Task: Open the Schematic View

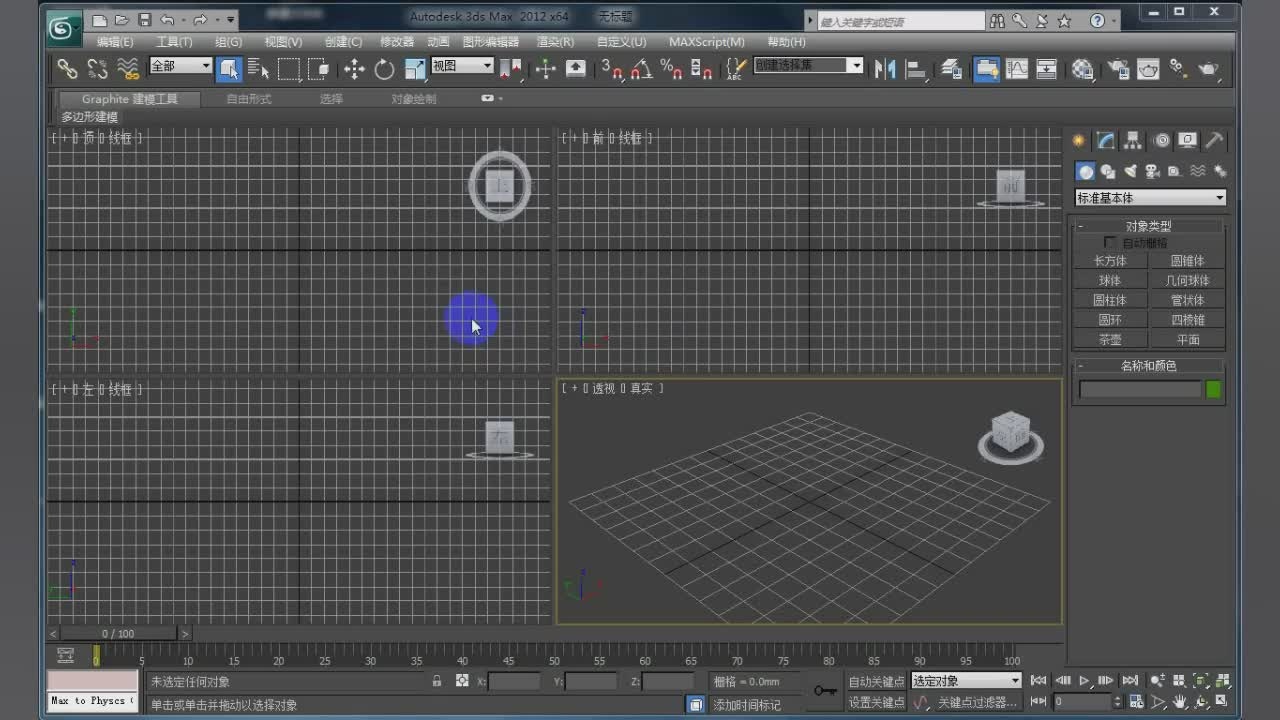Action: pyautogui.click(x=1047, y=68)
